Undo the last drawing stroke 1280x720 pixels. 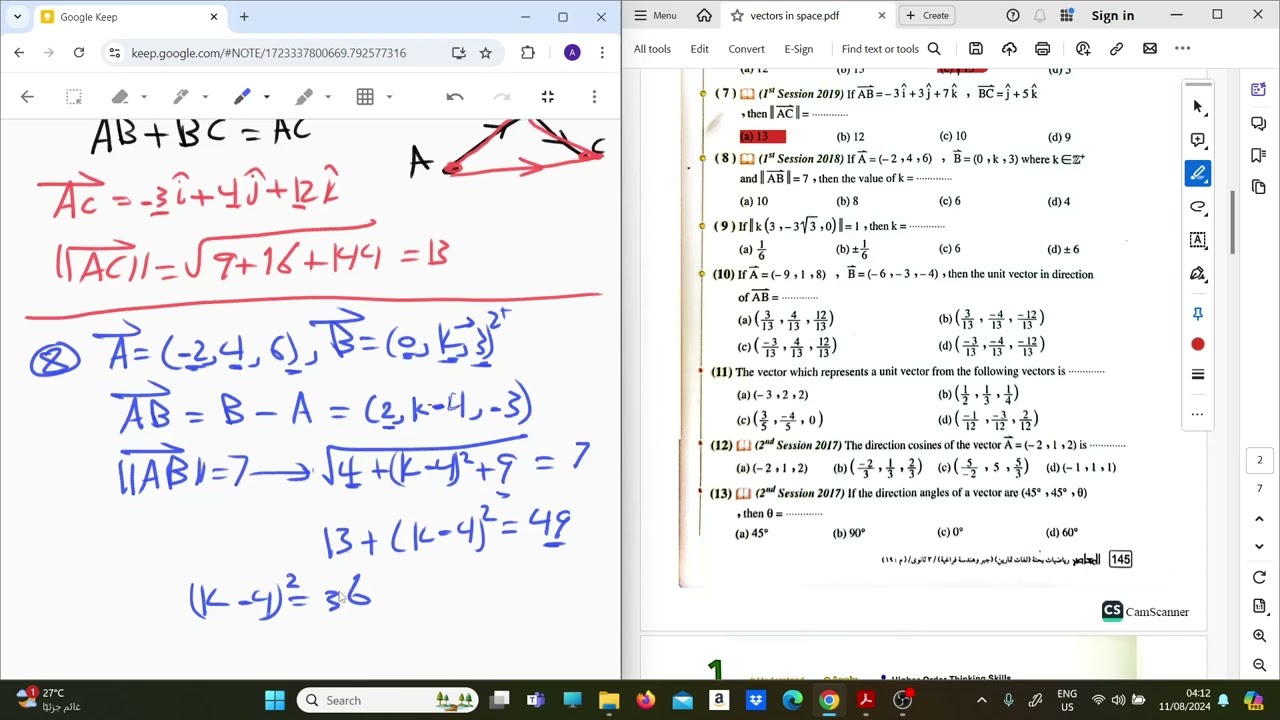coord(455,97)
